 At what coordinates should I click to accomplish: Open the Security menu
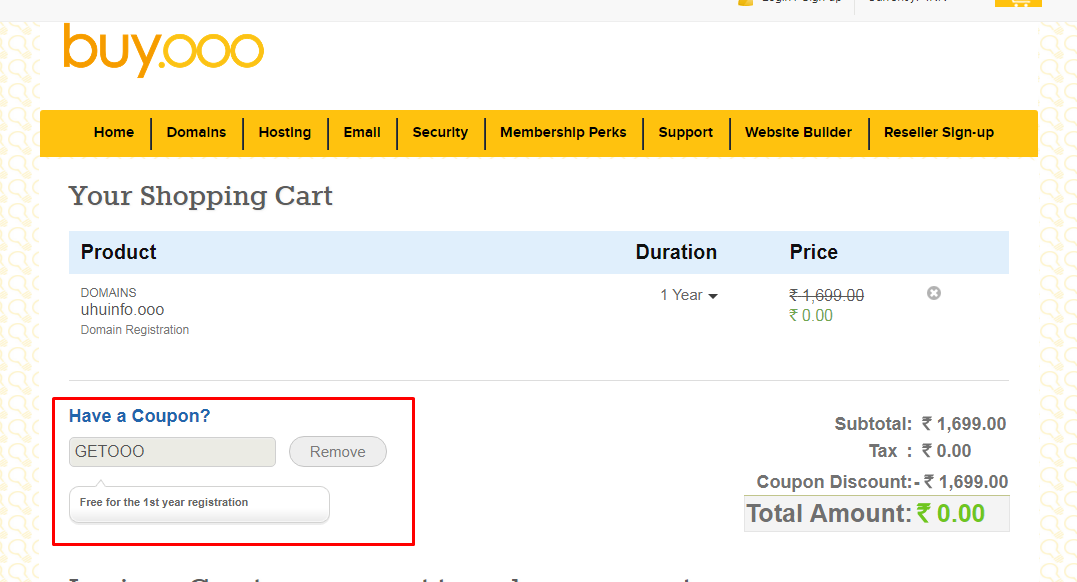click(440, 133)
